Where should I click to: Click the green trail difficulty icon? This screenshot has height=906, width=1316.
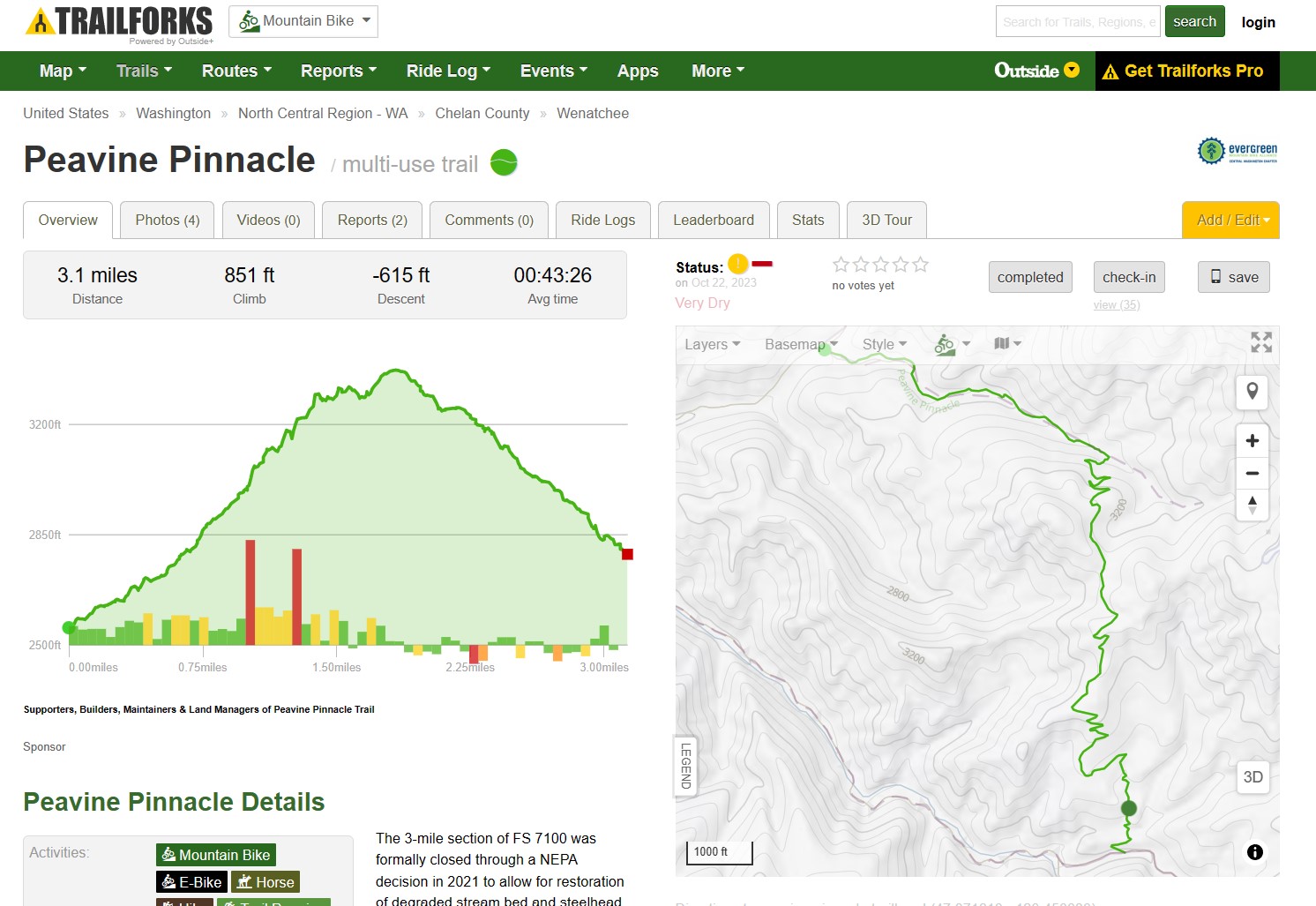click(x=504, y=162)
